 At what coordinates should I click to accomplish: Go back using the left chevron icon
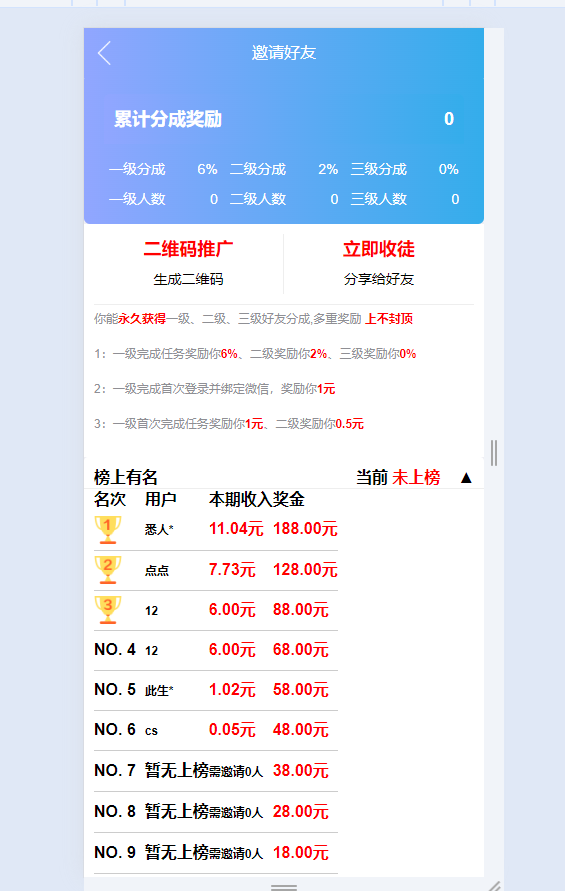[104, 53]
